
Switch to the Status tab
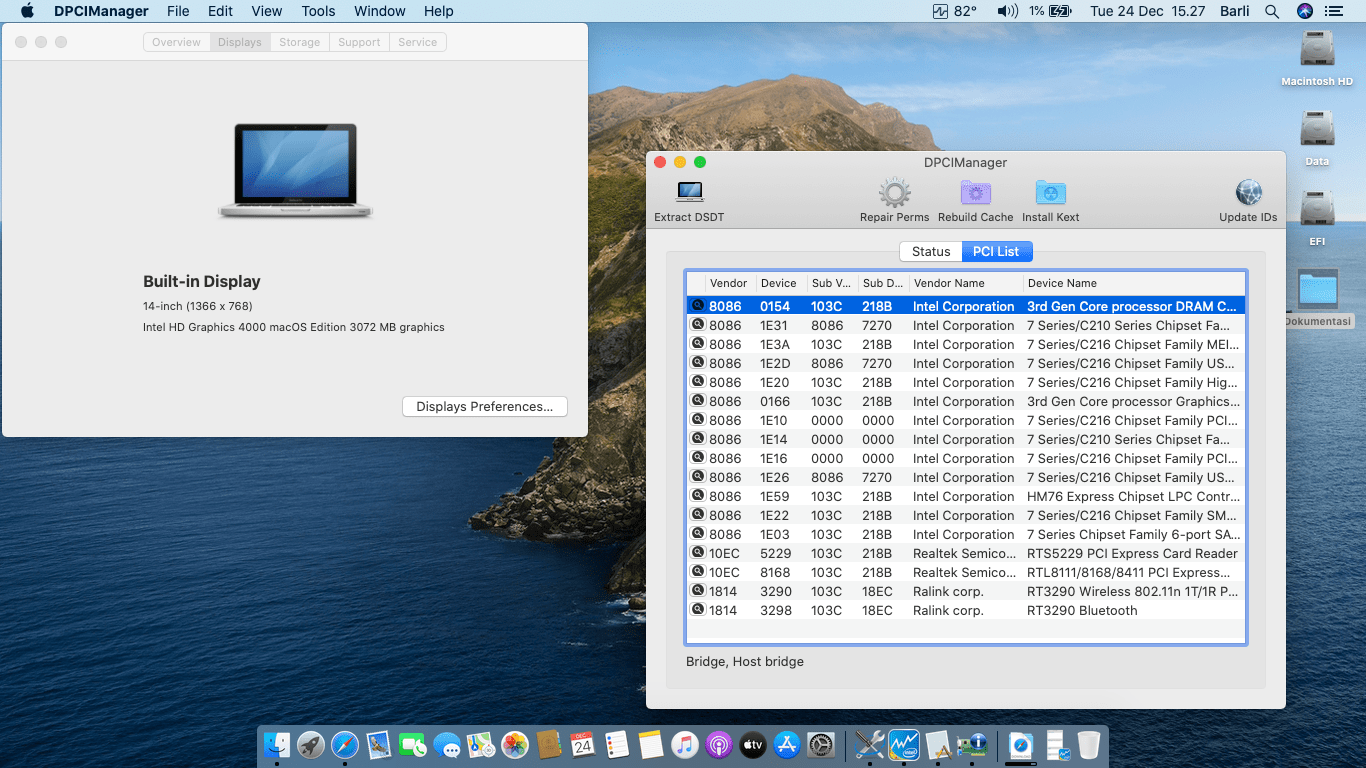930,252
